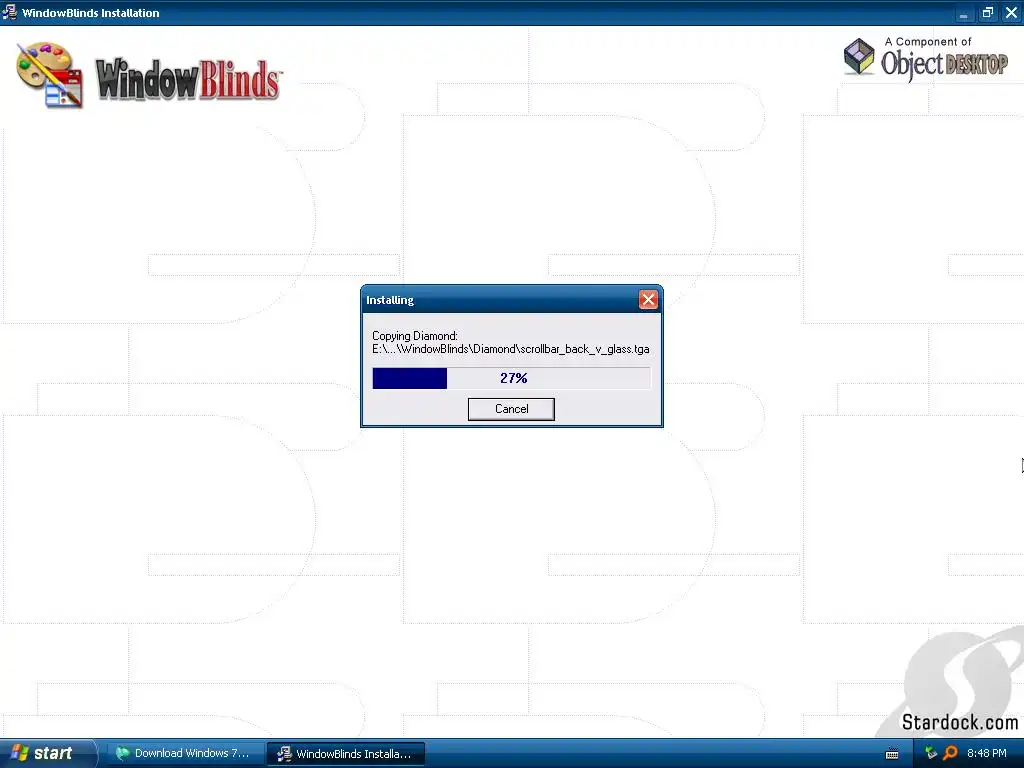Screen dimensions: 1024x768
Task: Click the WindowBlinds wordmark logo
Action: (x=189, y=80)
